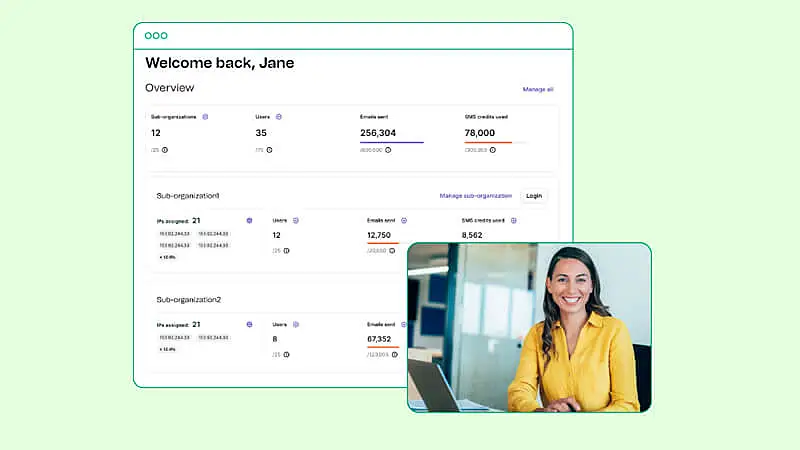Click icon beside Sub-organization1 SMS credits used
800x450 pixels.
514,220
